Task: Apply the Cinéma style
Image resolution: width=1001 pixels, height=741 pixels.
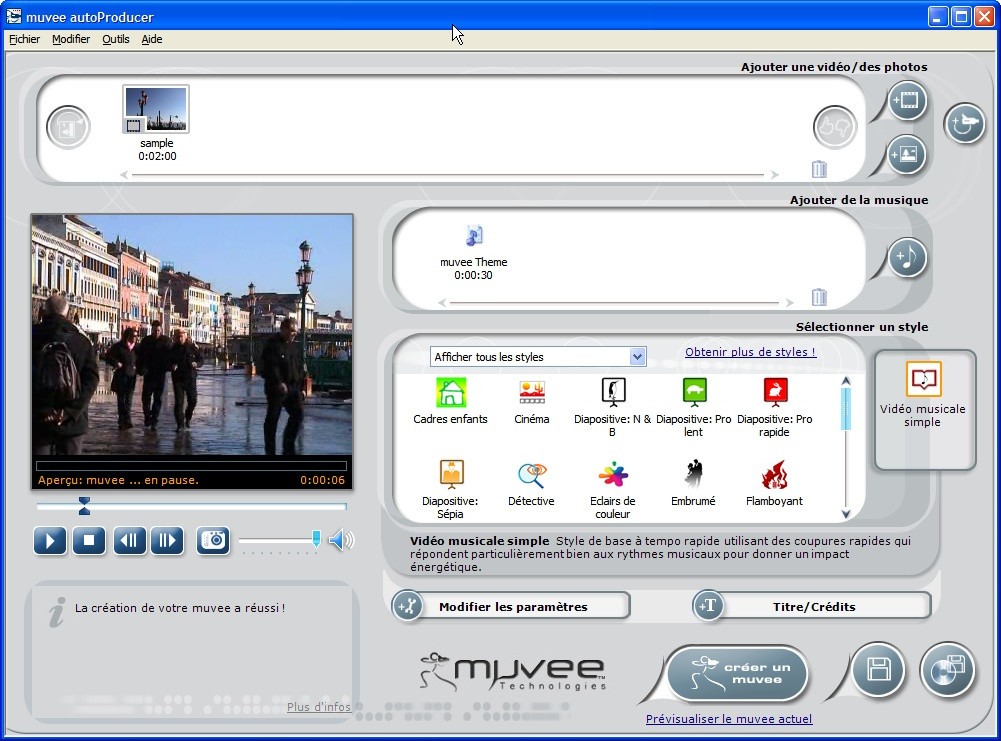Action: tap(531, 393)
